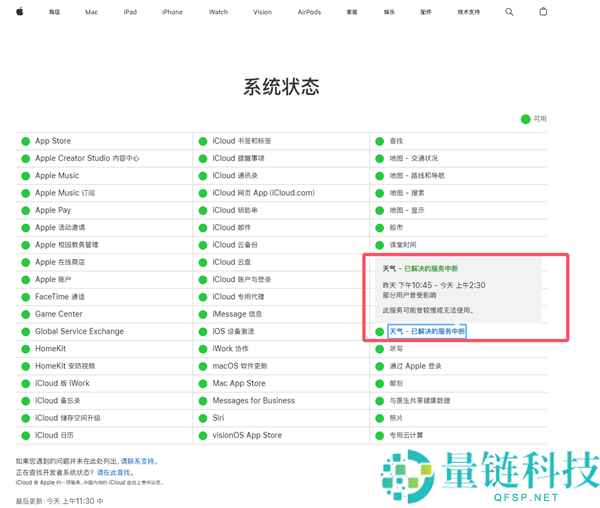Screen dimensions: 600x508
Task: Select Watch in the navigation bar
Action: tap(218, 12)
